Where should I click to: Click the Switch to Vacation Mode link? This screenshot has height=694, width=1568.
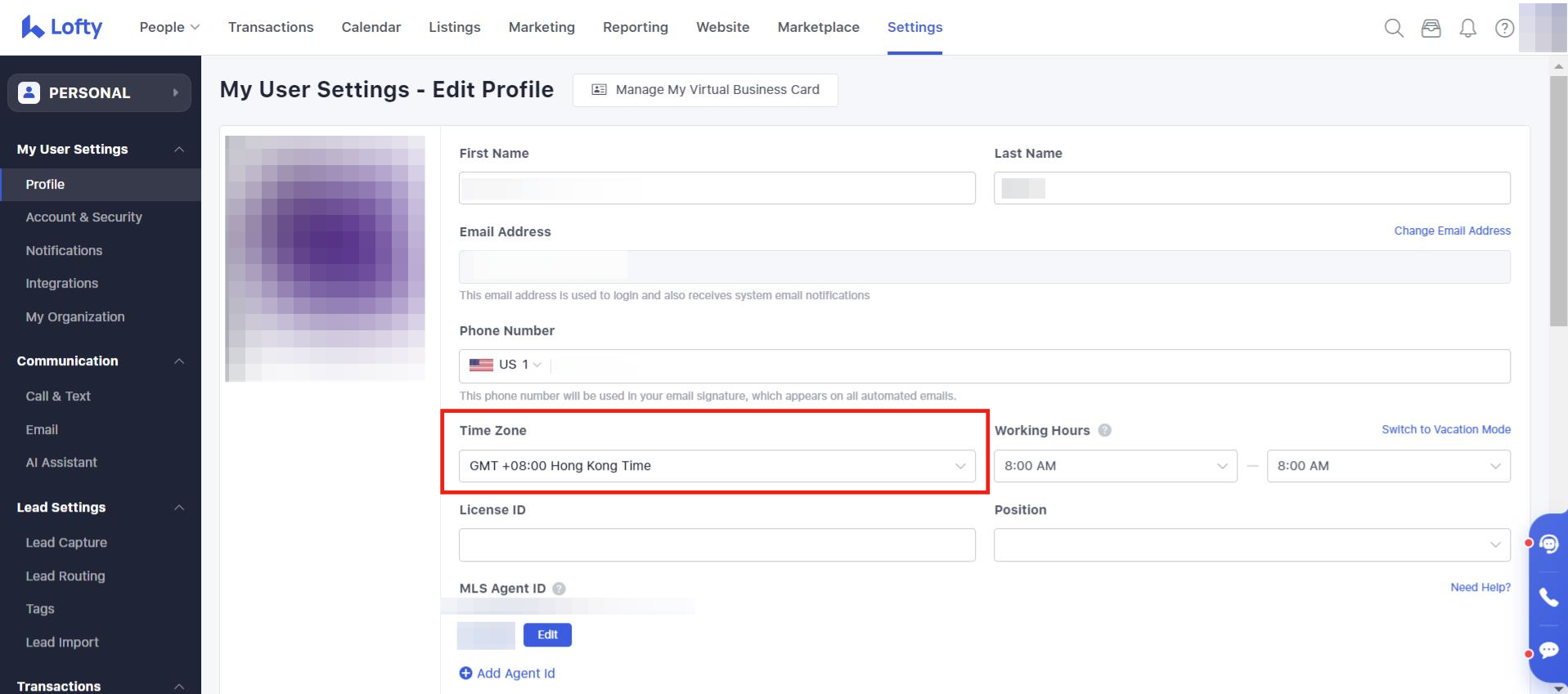point(1445,429)
